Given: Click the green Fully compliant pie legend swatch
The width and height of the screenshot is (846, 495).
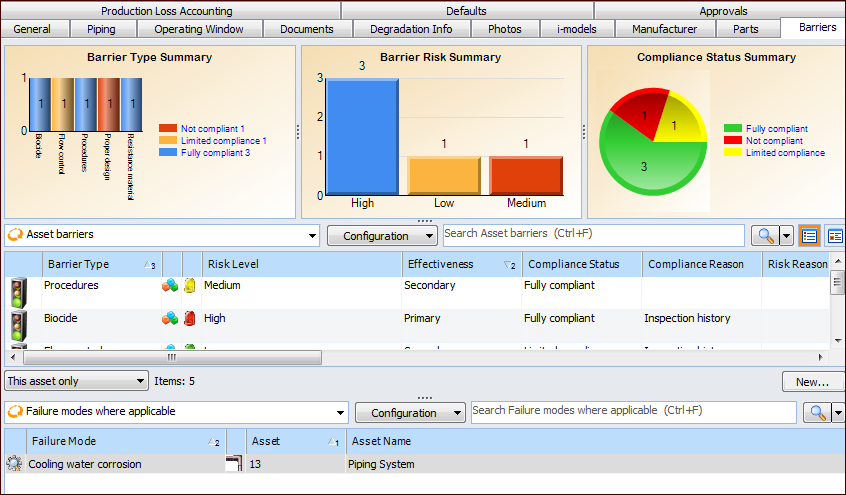Looking at the screenshot, I should coord(733,128).
